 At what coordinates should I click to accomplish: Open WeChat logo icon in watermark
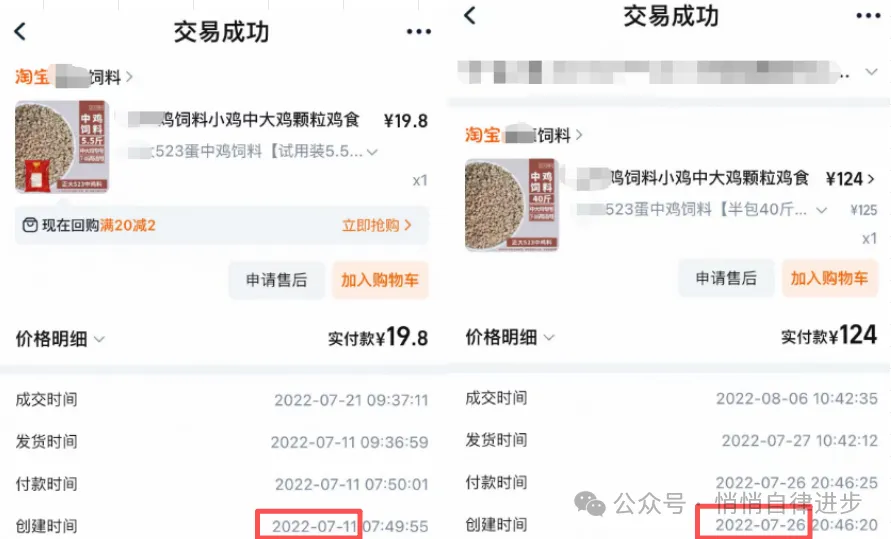[x=590, y=503]
